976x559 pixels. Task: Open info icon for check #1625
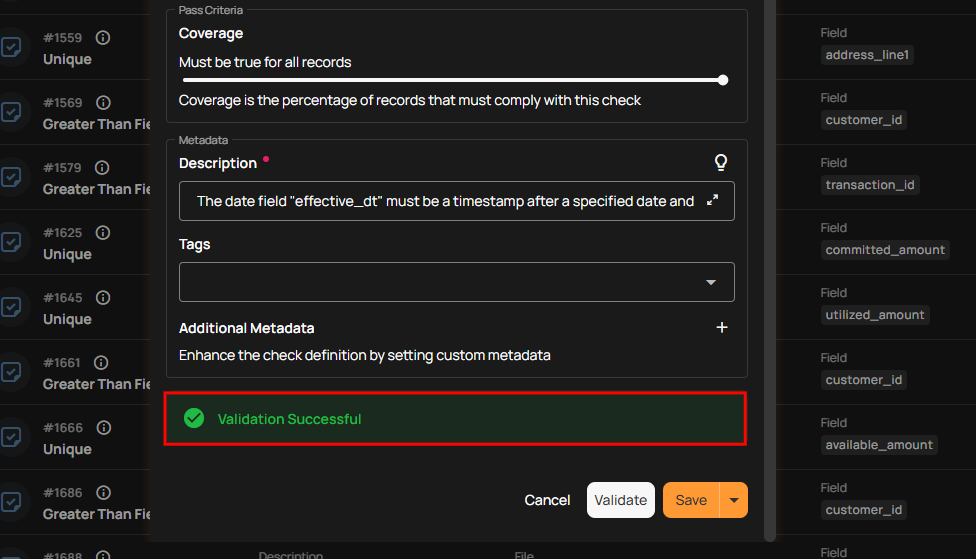point(103,233)
